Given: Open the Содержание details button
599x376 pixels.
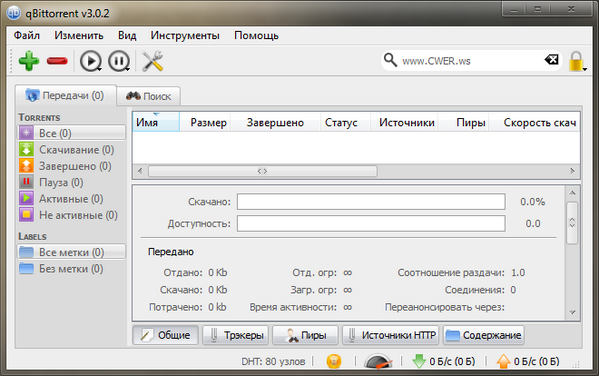Looking at the screenshot, I should [x=484, y=335].
